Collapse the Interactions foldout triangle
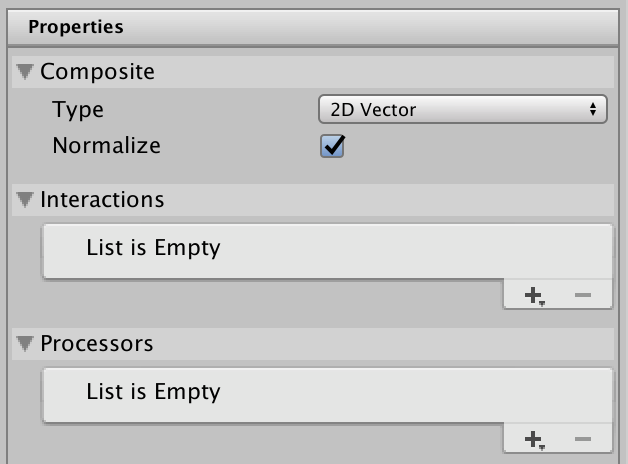 click(25, 200)
